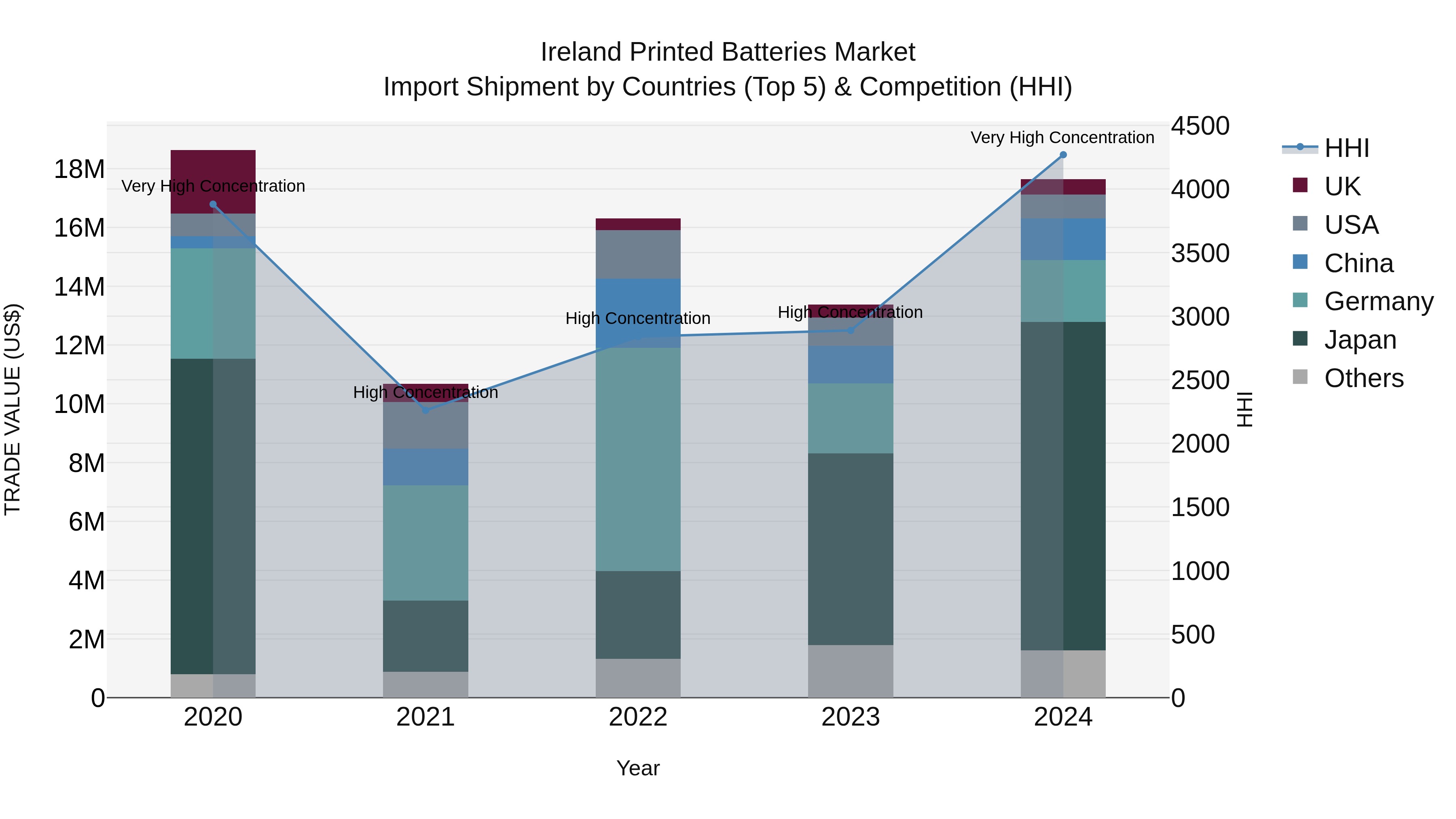The width and height of the screenshot is (1456, 819).
Task: Click the USA slate legend swatch
Action: (x=1300, y=223)
